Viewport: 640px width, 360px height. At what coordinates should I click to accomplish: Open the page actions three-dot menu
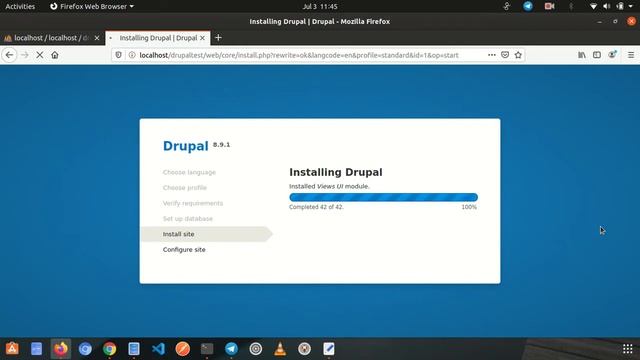pos(491,55)
